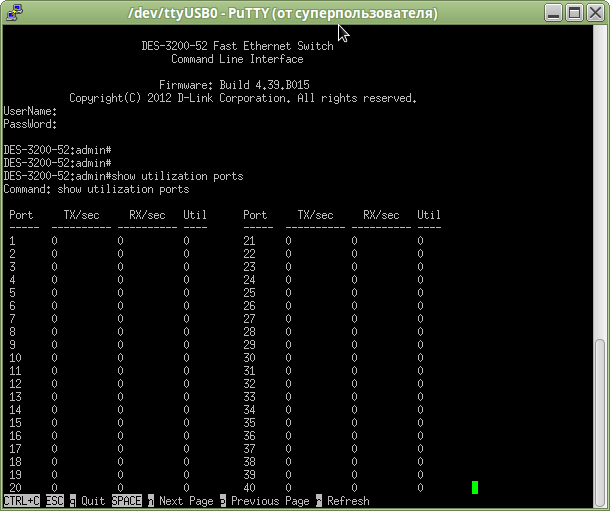Click the PassWord prompt line
This screenshot has width=610, height=511.
(x=30, y=124)
